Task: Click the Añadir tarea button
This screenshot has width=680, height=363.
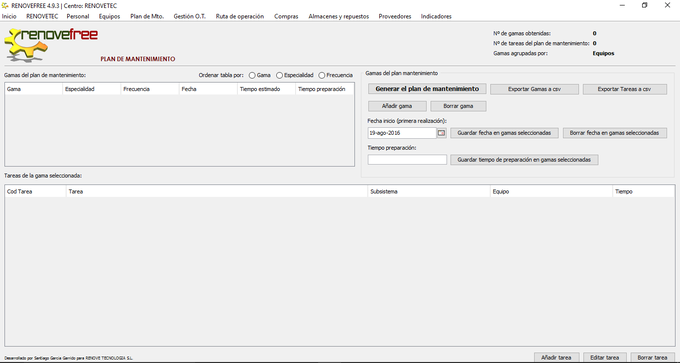Action: coord(556,358)
